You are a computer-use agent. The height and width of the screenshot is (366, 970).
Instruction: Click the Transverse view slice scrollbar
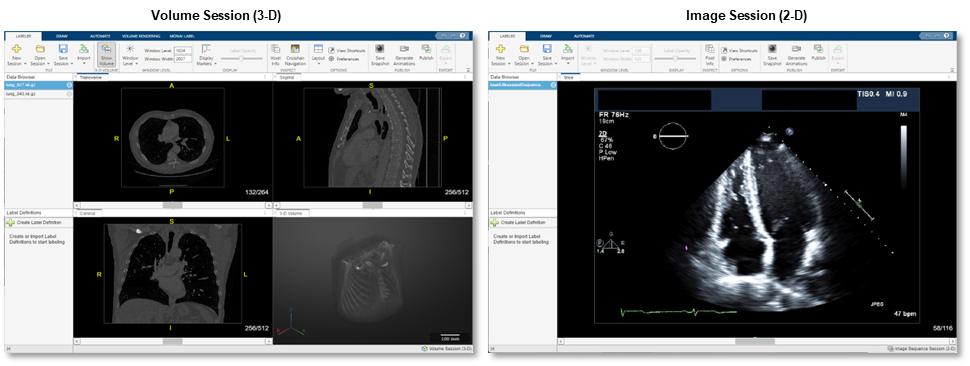tap(172, 204)
